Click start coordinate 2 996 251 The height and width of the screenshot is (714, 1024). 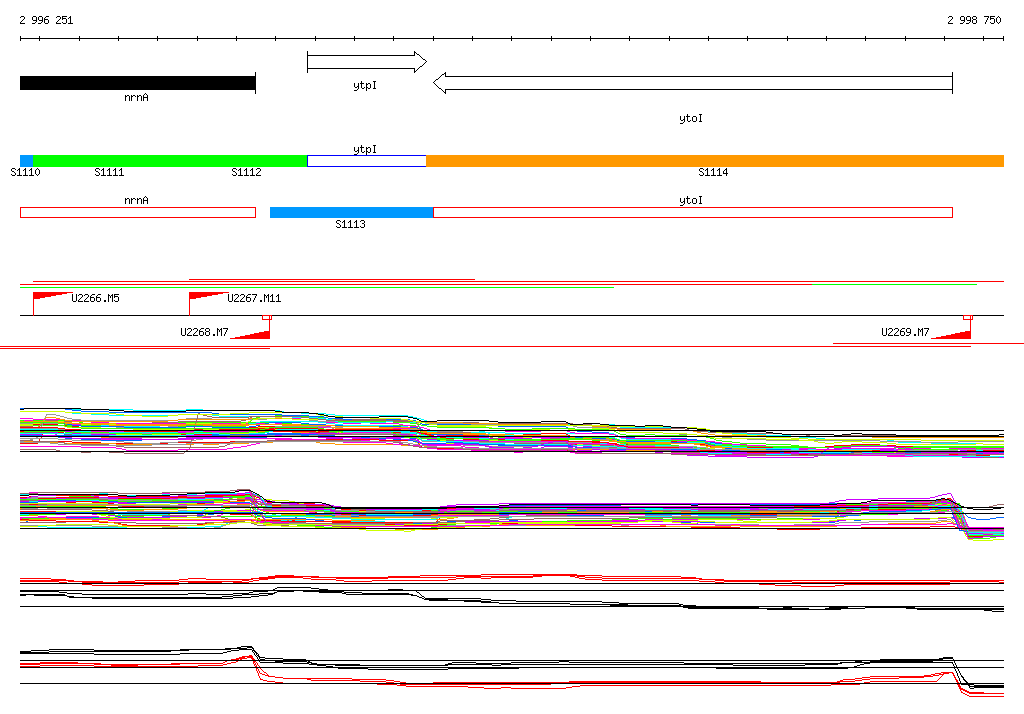click(x=46, y=20)
